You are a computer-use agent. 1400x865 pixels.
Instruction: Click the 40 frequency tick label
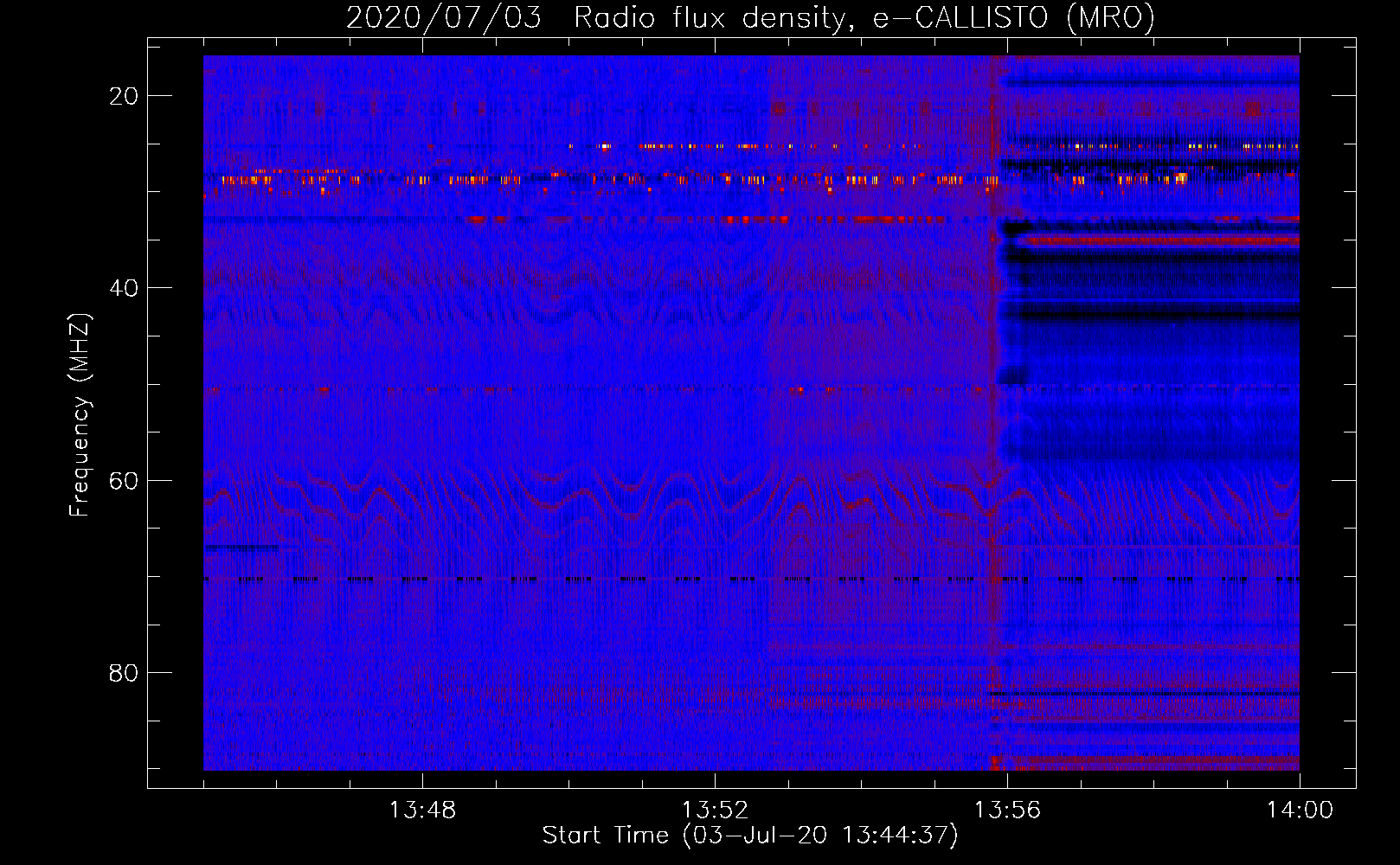pyautogui.click(x=124, y=288)
